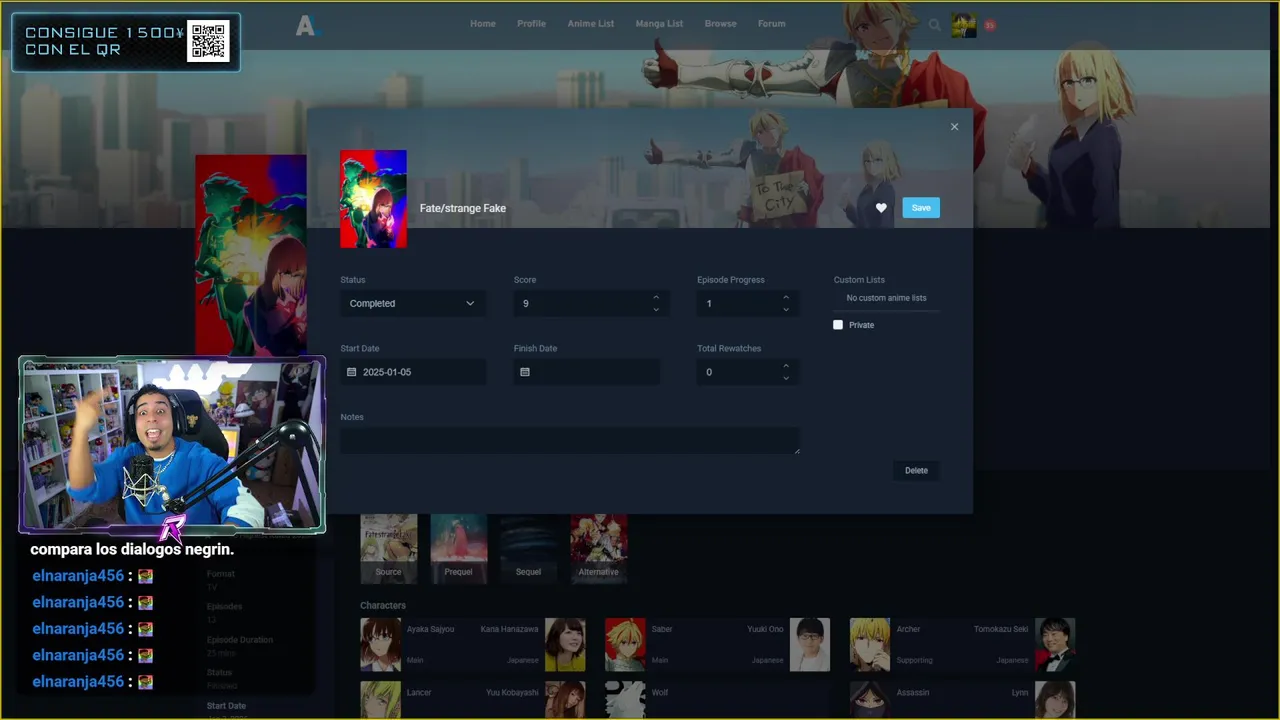Go to Home in navigation bar
The width and height of the screenshot is (1280, 720).
point(483,24)
